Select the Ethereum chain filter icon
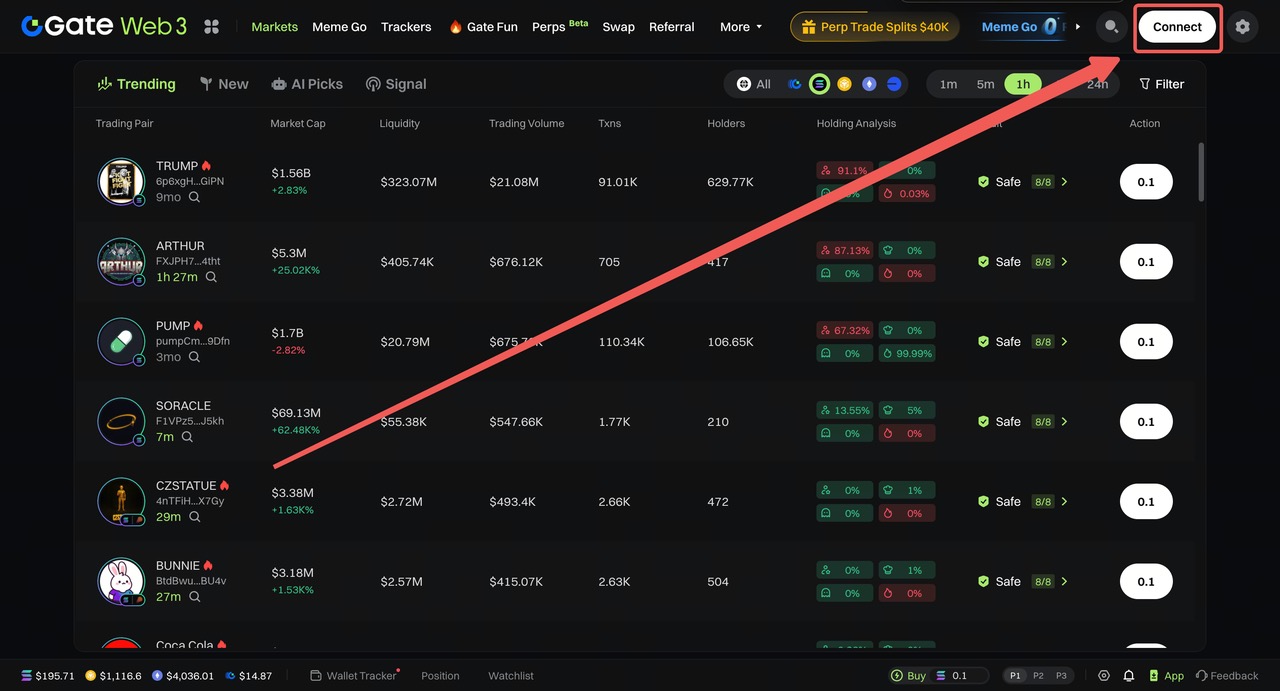This screenshot has height=691, width=1280. coord(869,84)
